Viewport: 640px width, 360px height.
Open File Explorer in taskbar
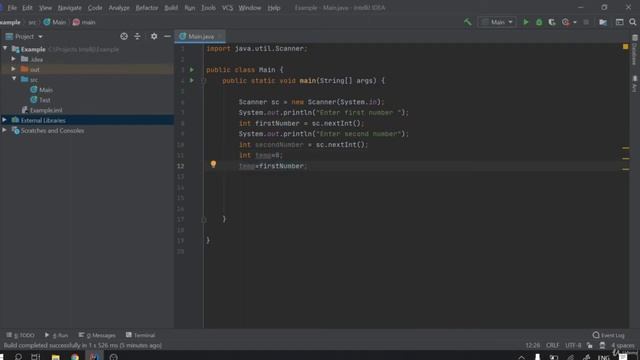click(x=56, y=357)
